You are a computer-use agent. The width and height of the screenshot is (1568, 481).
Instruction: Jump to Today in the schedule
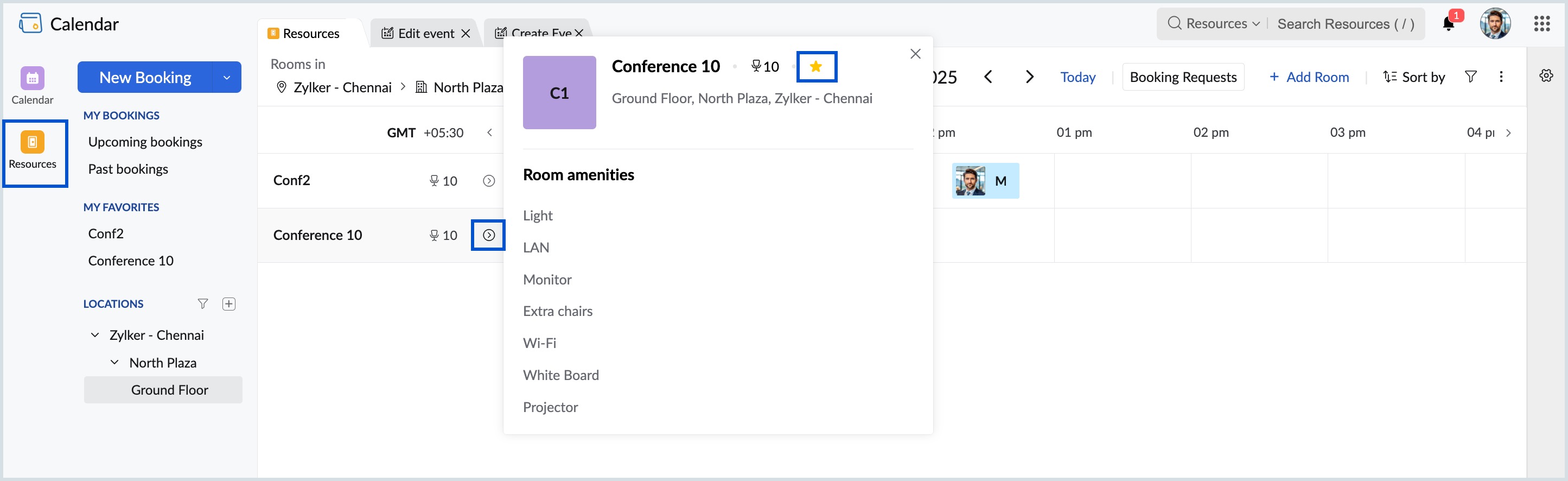(1078, 77)
